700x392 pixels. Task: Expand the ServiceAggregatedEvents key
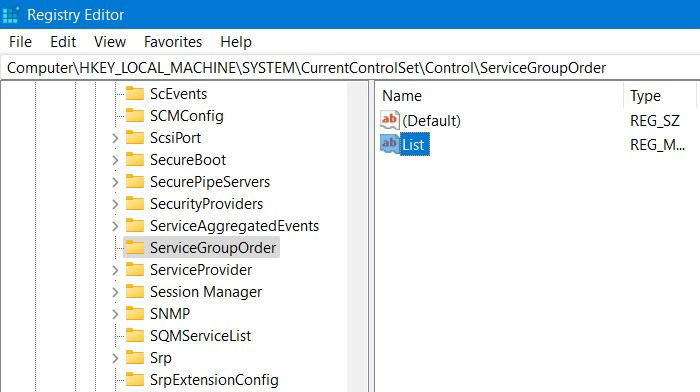point(115,226)
